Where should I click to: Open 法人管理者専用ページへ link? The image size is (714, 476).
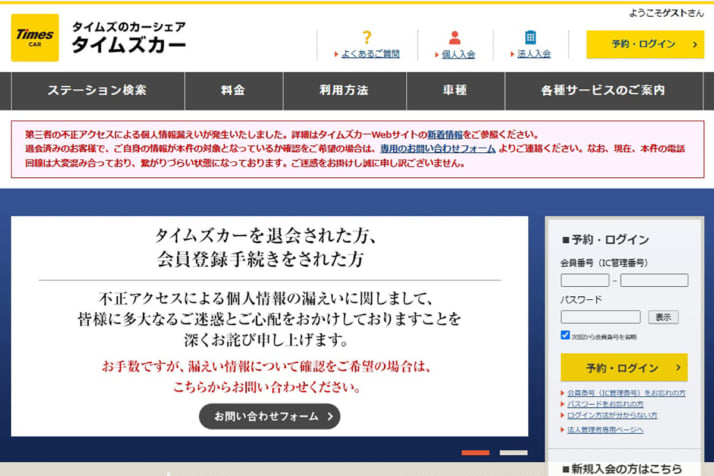pos(605,430)
